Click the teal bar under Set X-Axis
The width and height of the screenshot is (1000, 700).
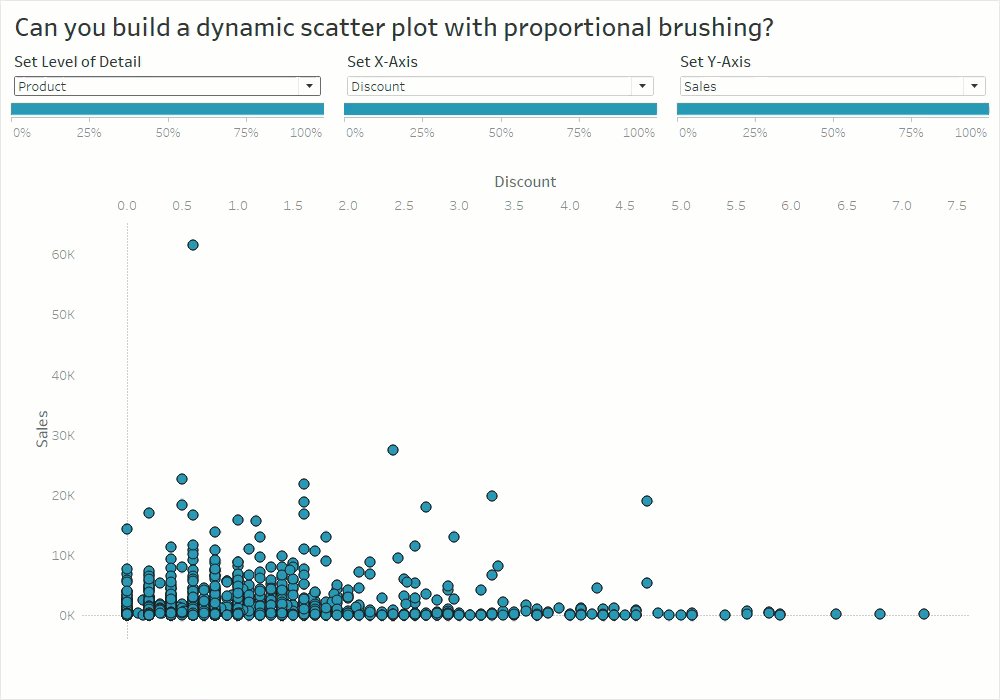[500, 109]
